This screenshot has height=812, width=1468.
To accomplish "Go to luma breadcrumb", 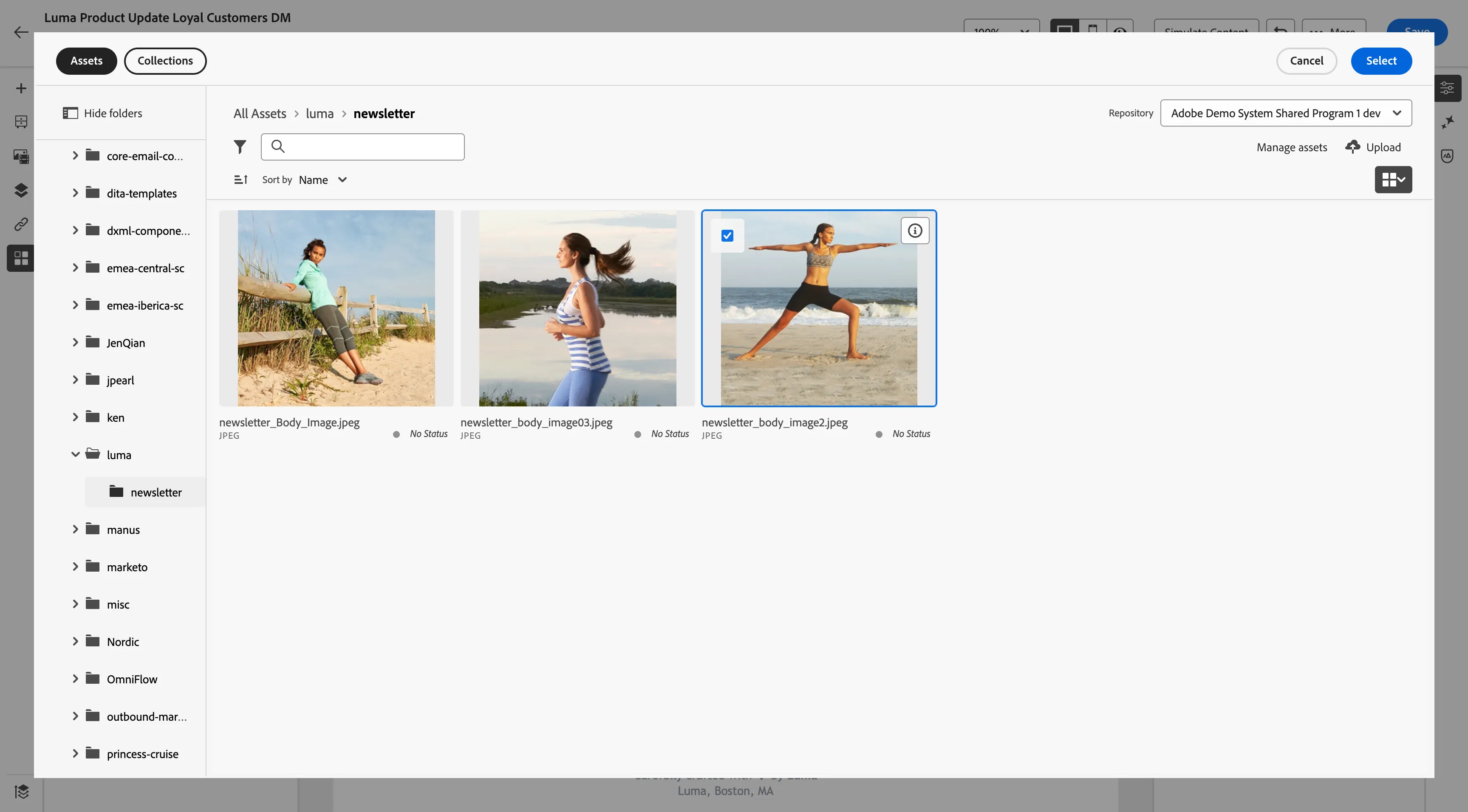I will point(320,113).
